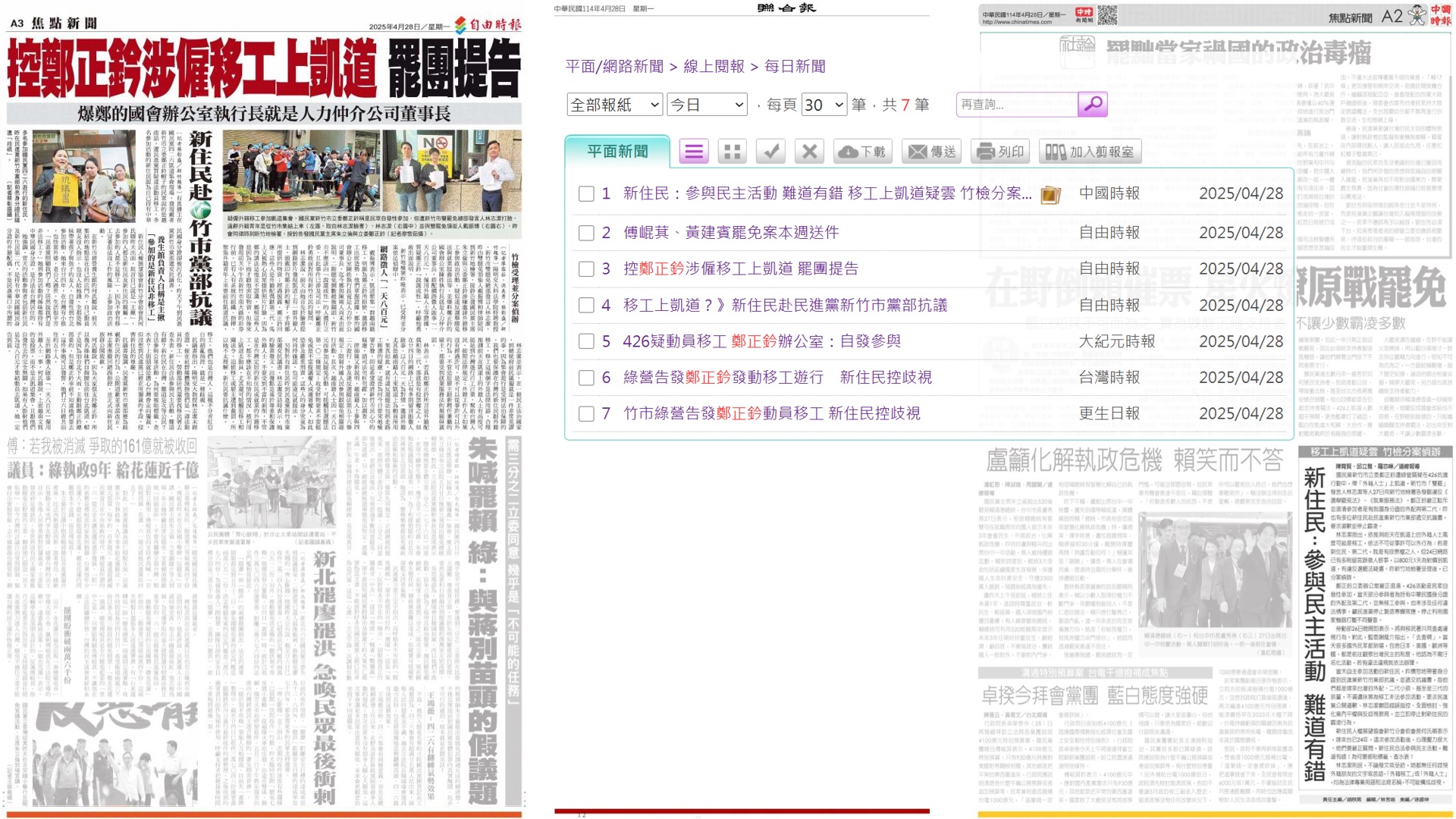The height and width of the screenshot is (819, 1456).
Task: Open the 今日 date range dropdown
Action: pyautogui.click(x=707, y=105)
